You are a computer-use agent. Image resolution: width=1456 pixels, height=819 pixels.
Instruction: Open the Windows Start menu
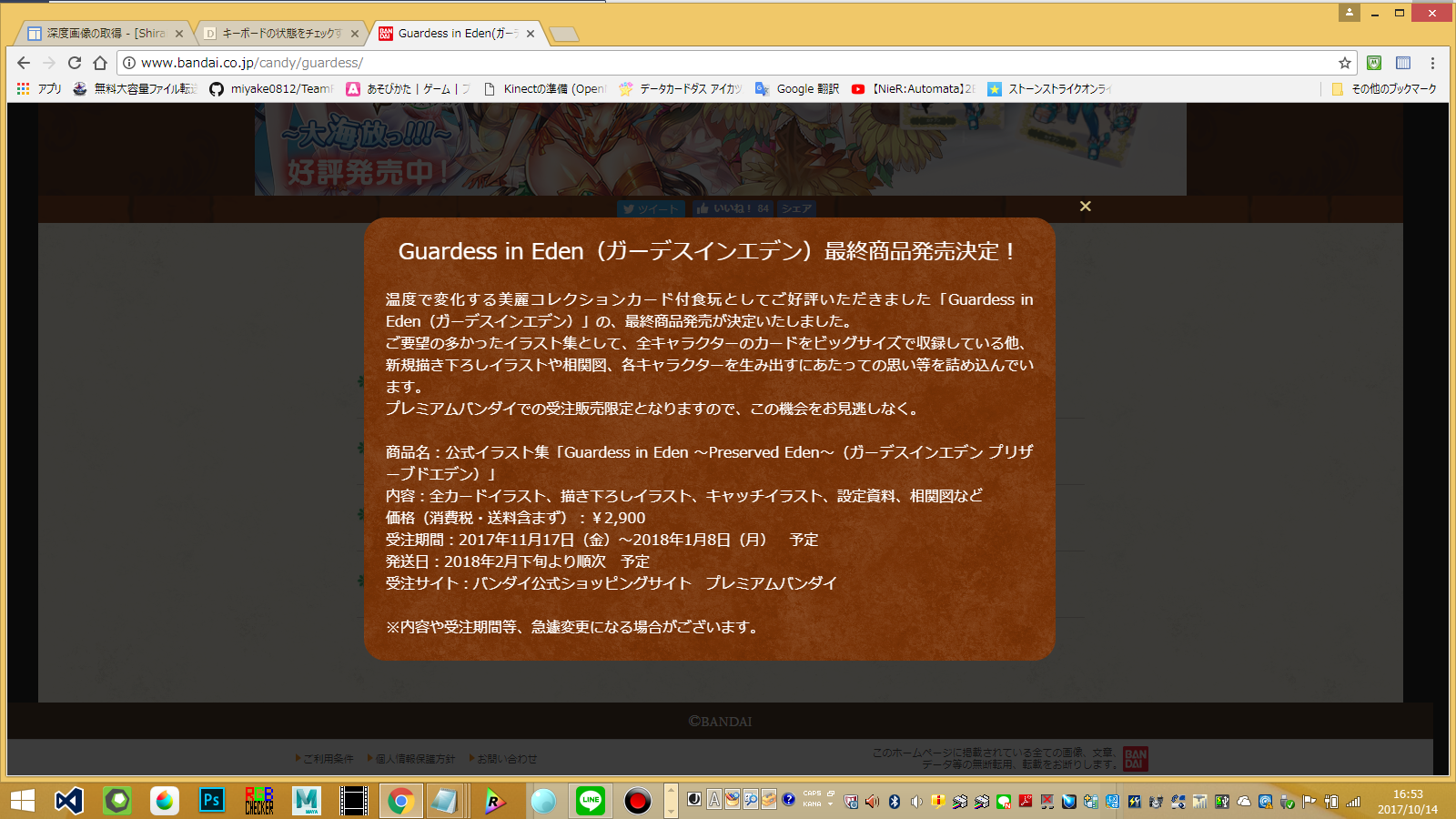pyautogui.click(x=22, y=801)
